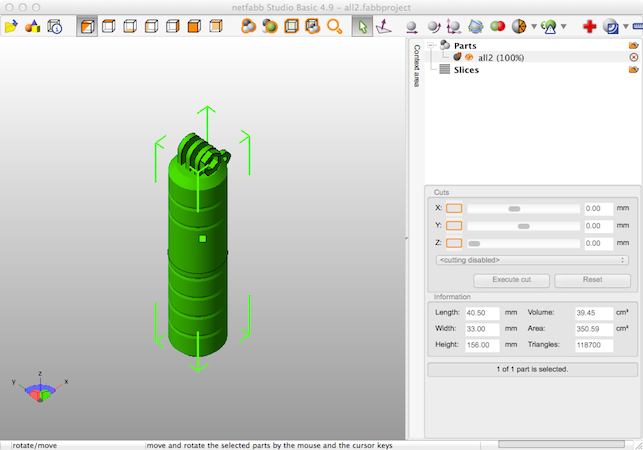Open the cutting disabled dropdown
This screenshot has height=450, width=643.
[x=532, y=260]
